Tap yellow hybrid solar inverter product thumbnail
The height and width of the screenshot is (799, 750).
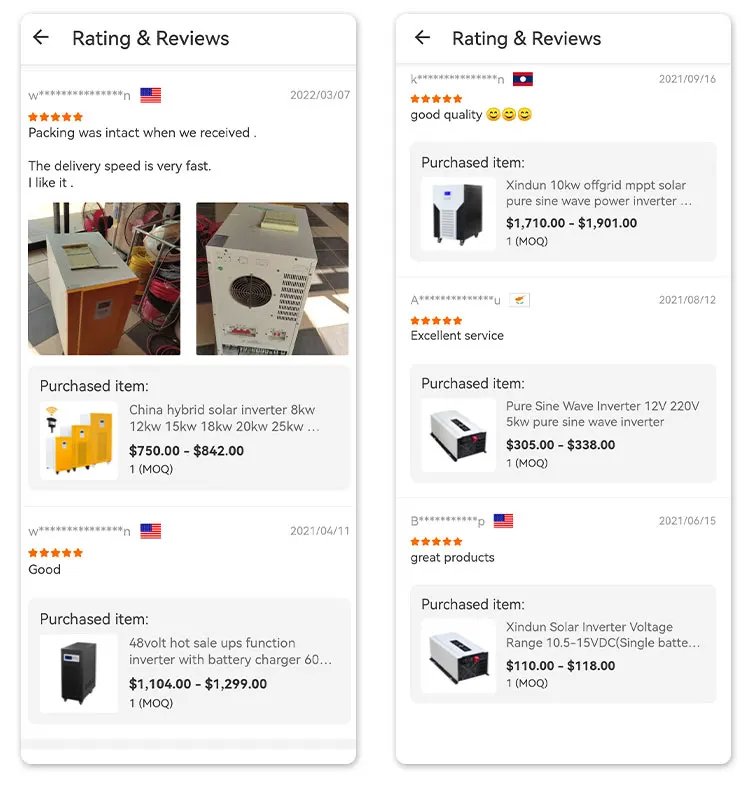tap(79, 441)
